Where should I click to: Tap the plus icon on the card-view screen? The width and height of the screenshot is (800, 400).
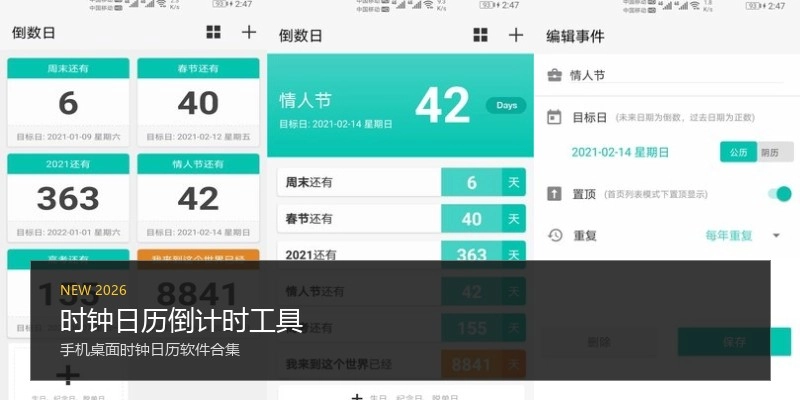coord(249,32)
